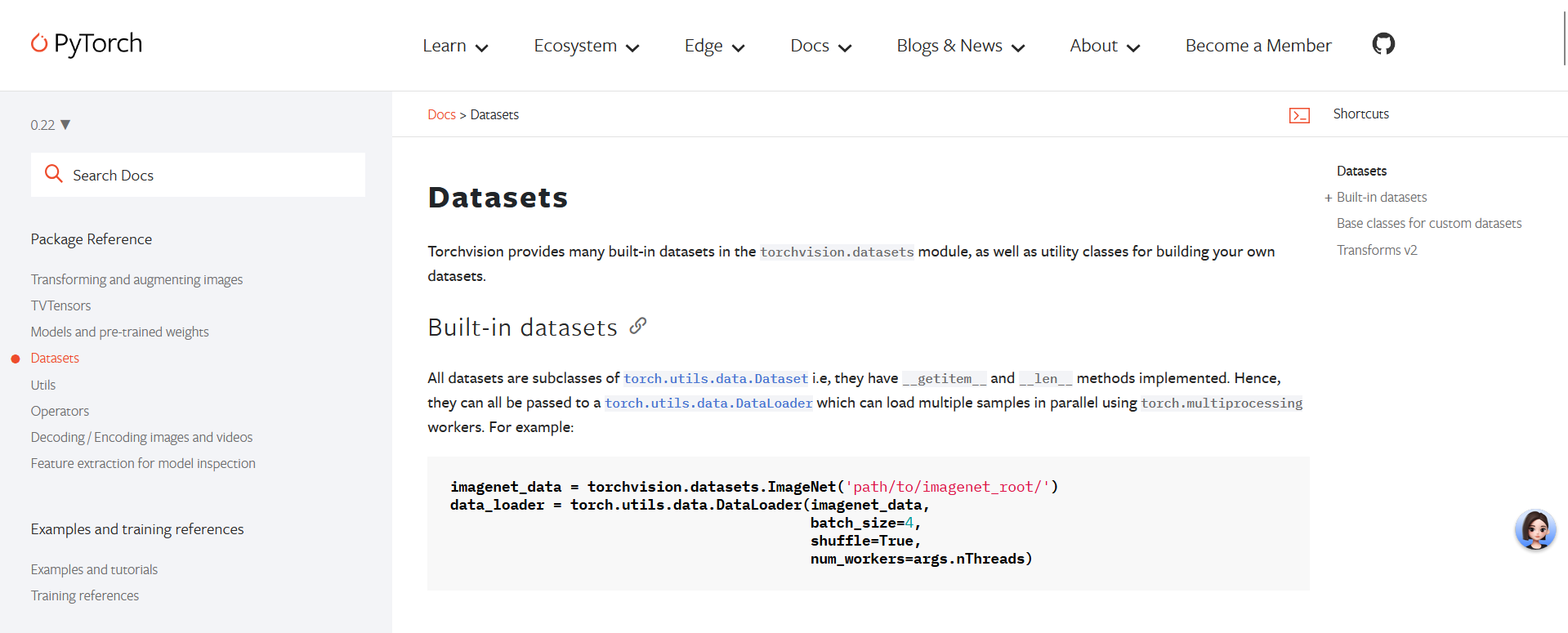1568x633 pixels.
Task: Focus the Search Docs field
Action: (198, 175)
